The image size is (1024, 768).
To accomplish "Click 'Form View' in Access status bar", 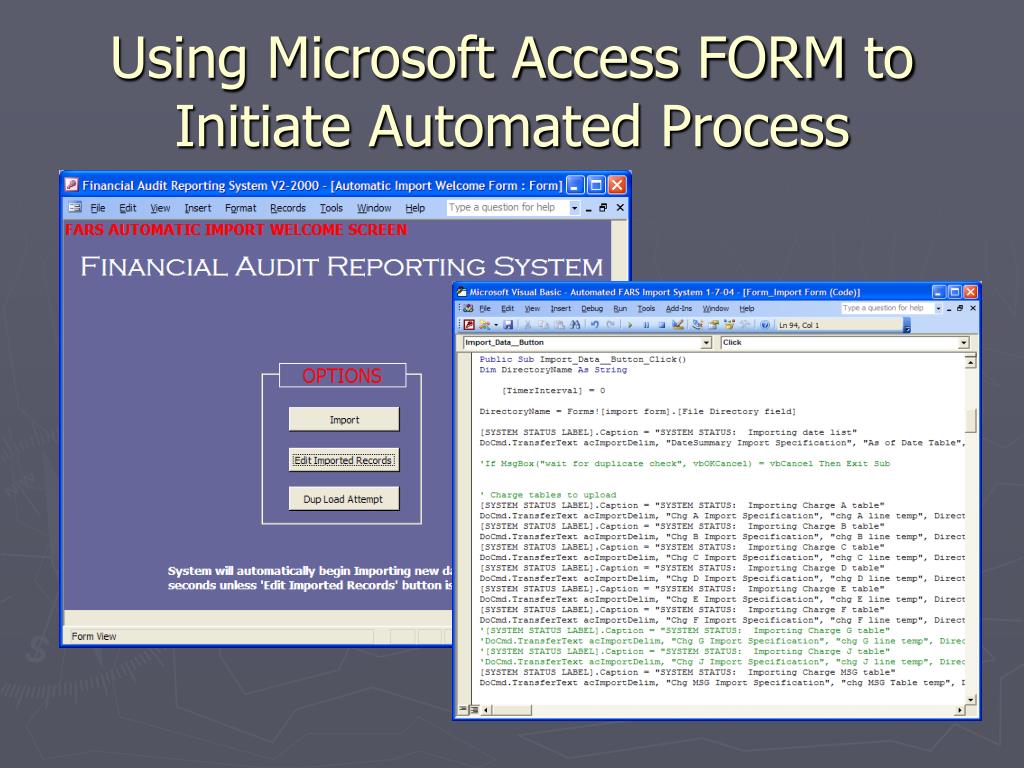I will tap(94, 636).
